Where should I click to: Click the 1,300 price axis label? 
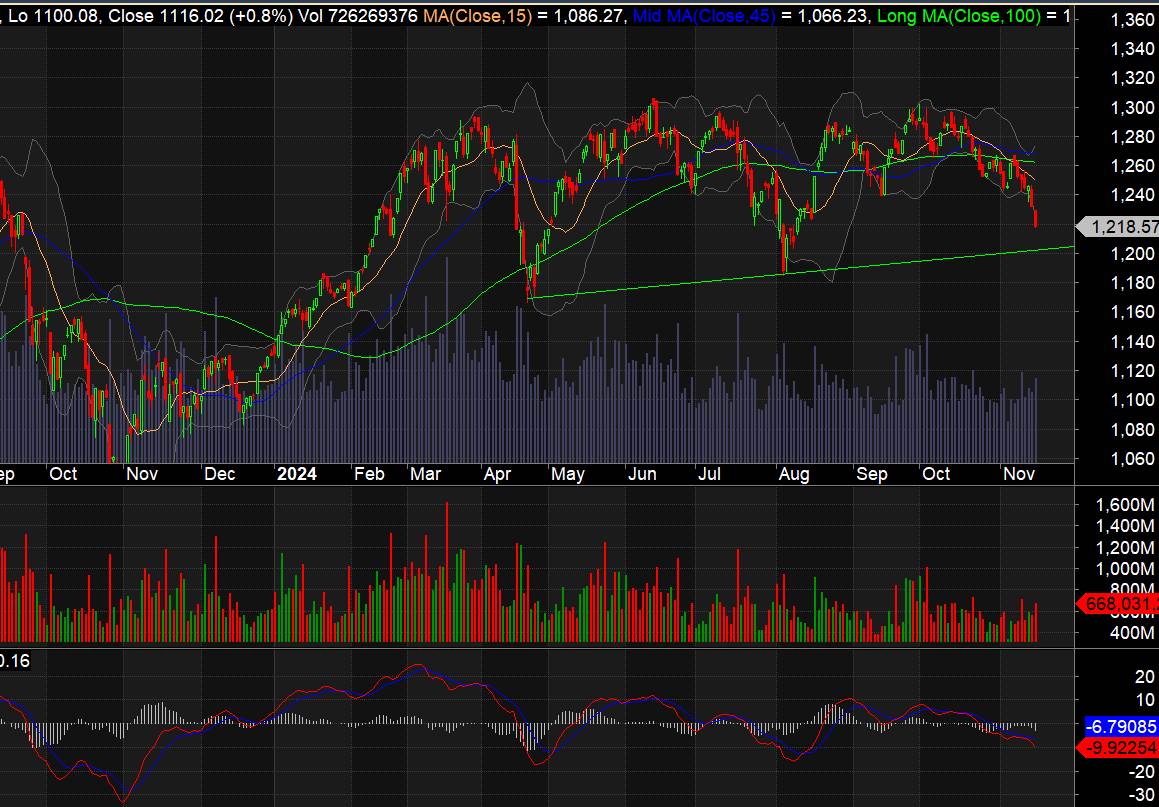click(x=1132, y=108)
